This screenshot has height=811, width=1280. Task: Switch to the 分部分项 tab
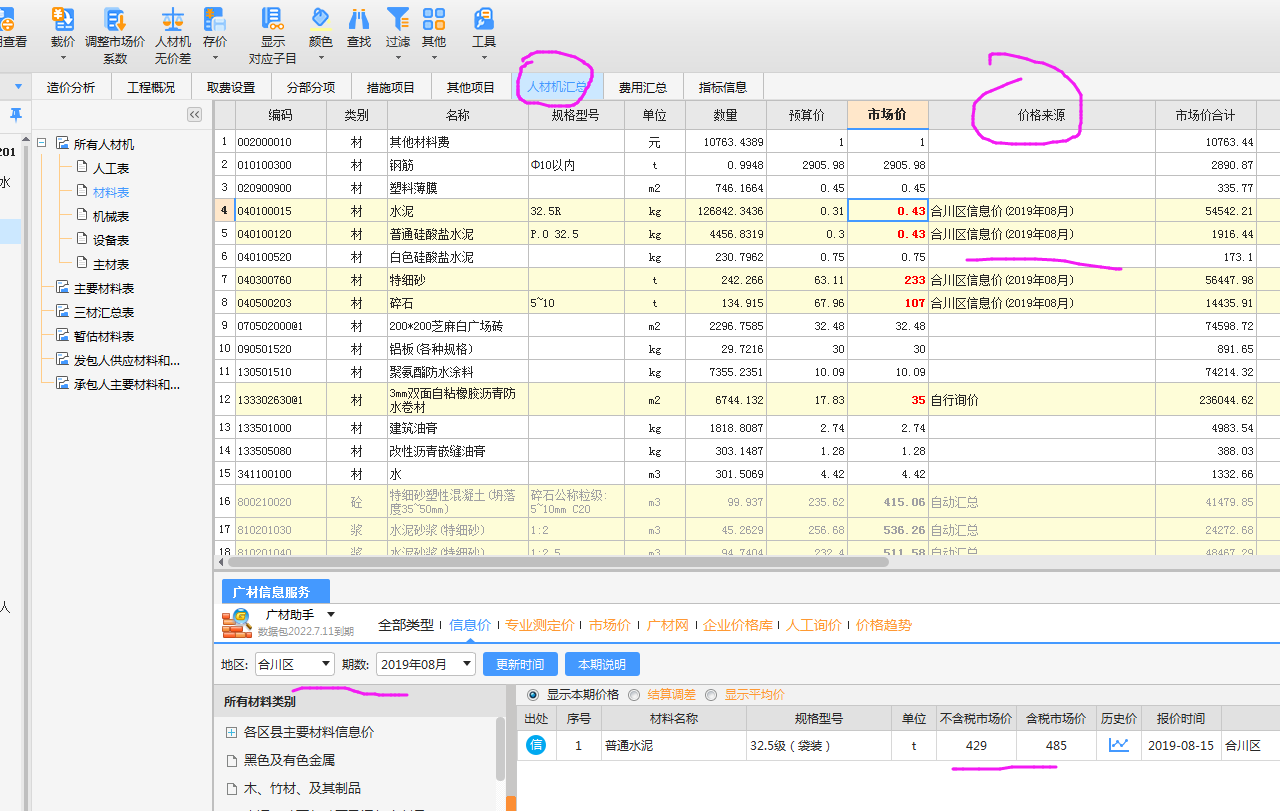311,87
